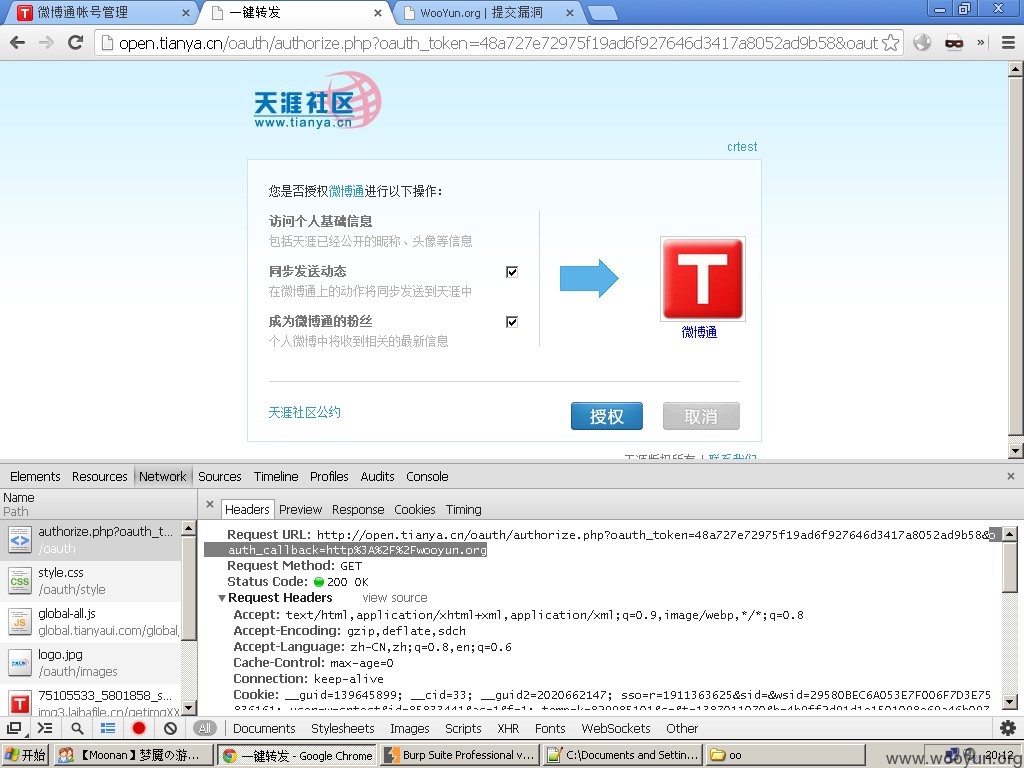The height and width of the screenshot is (768, 1024).
Task: Click the 微博通 label under the app logo
Action: pyautogui.click(x=699, y=332)
